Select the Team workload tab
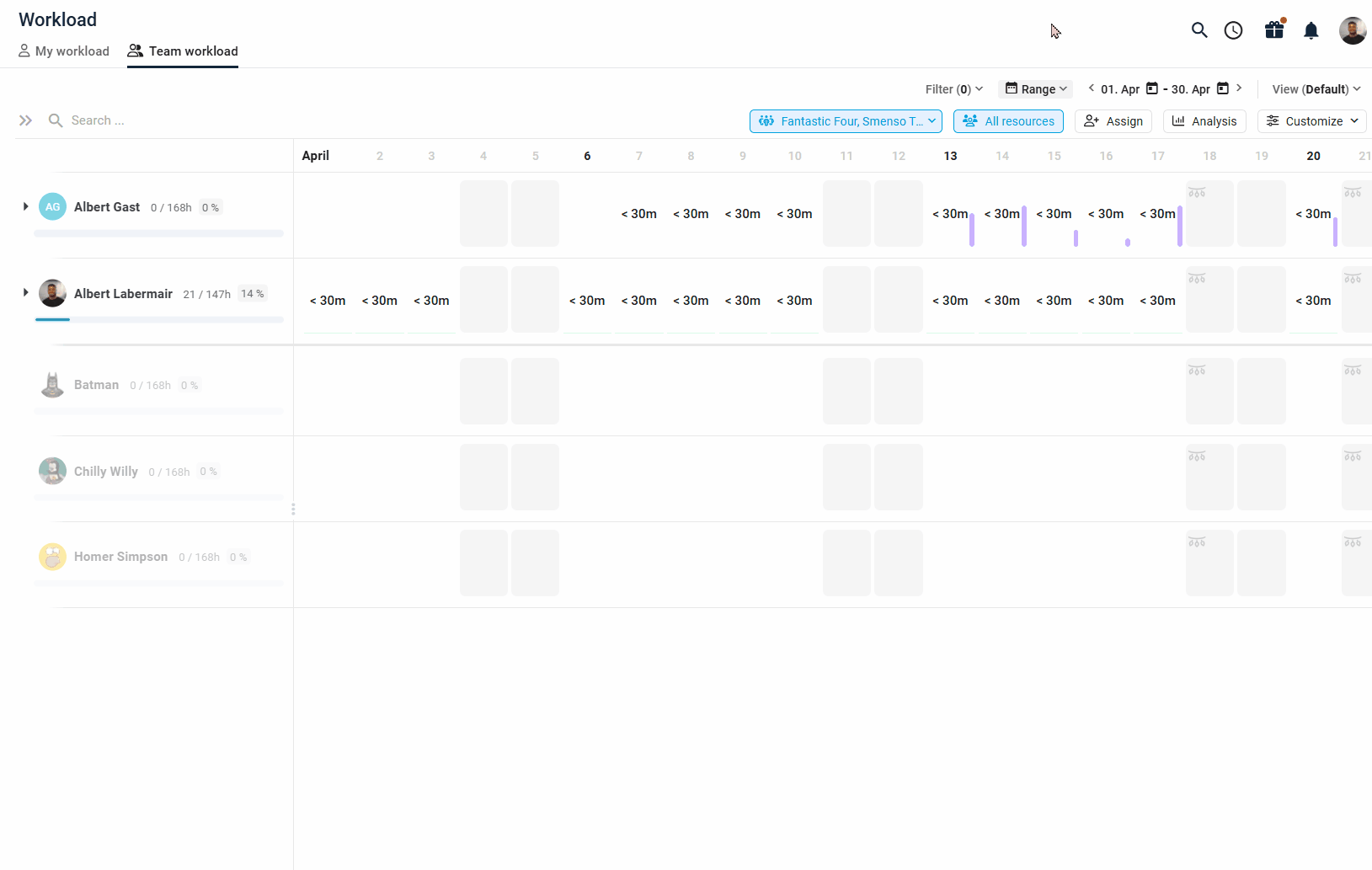 (183, 51)
